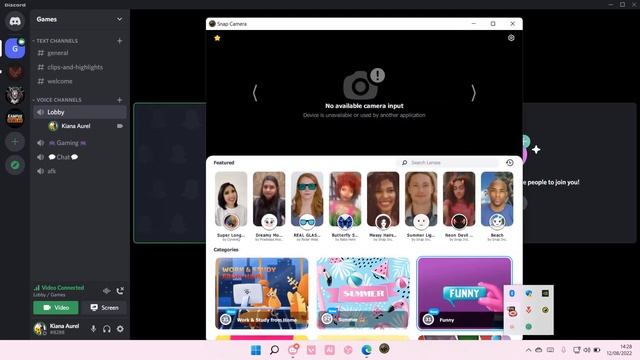The height and width of the screenshot is (360, 640).
Task: Open Windows Start menu
Action: point(256,350)
